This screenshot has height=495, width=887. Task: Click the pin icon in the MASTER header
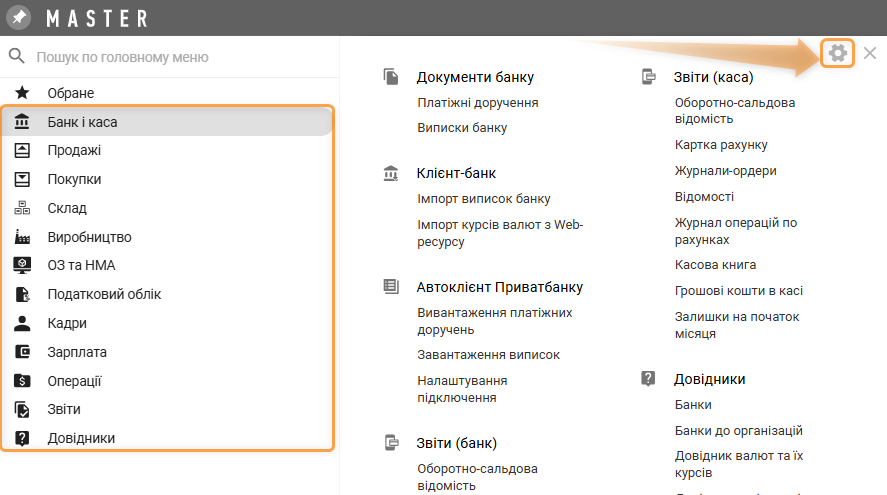20,18
